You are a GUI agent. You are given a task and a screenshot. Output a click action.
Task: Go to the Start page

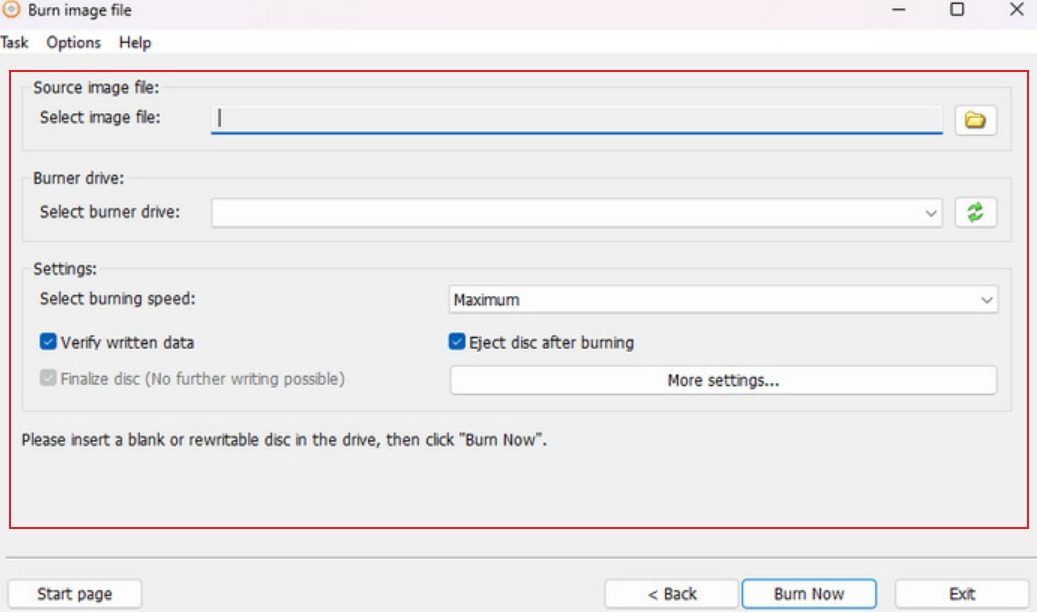click(74, 594)
